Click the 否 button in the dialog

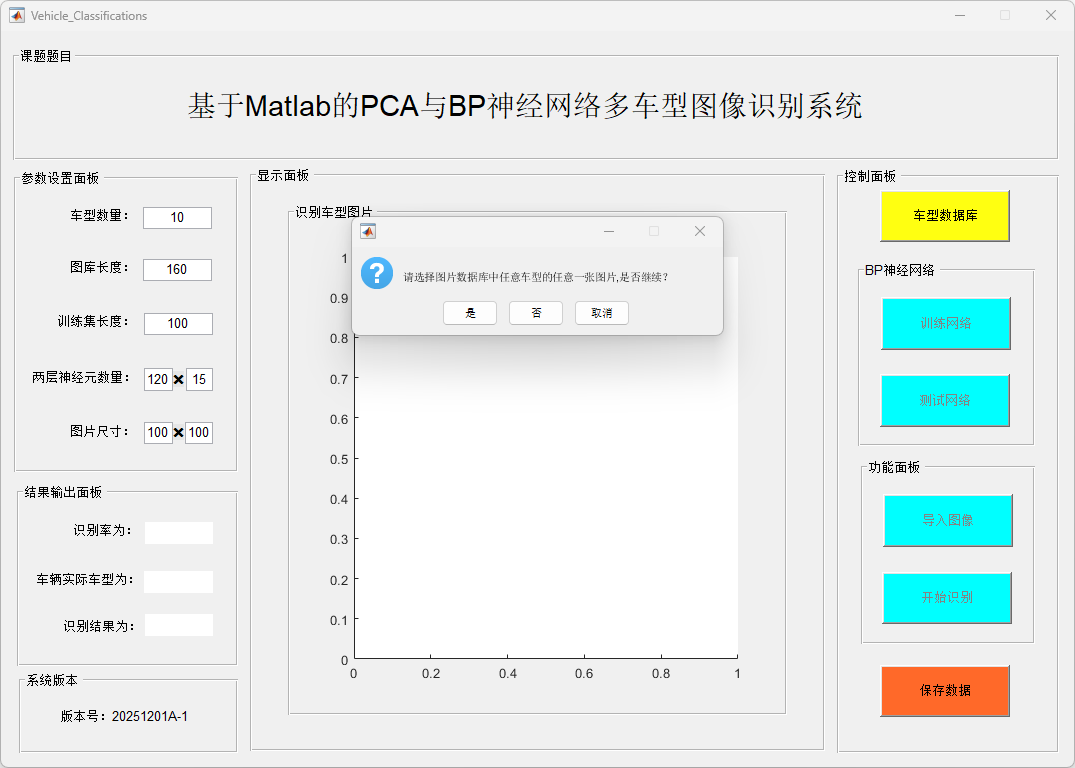pos(535,313)
